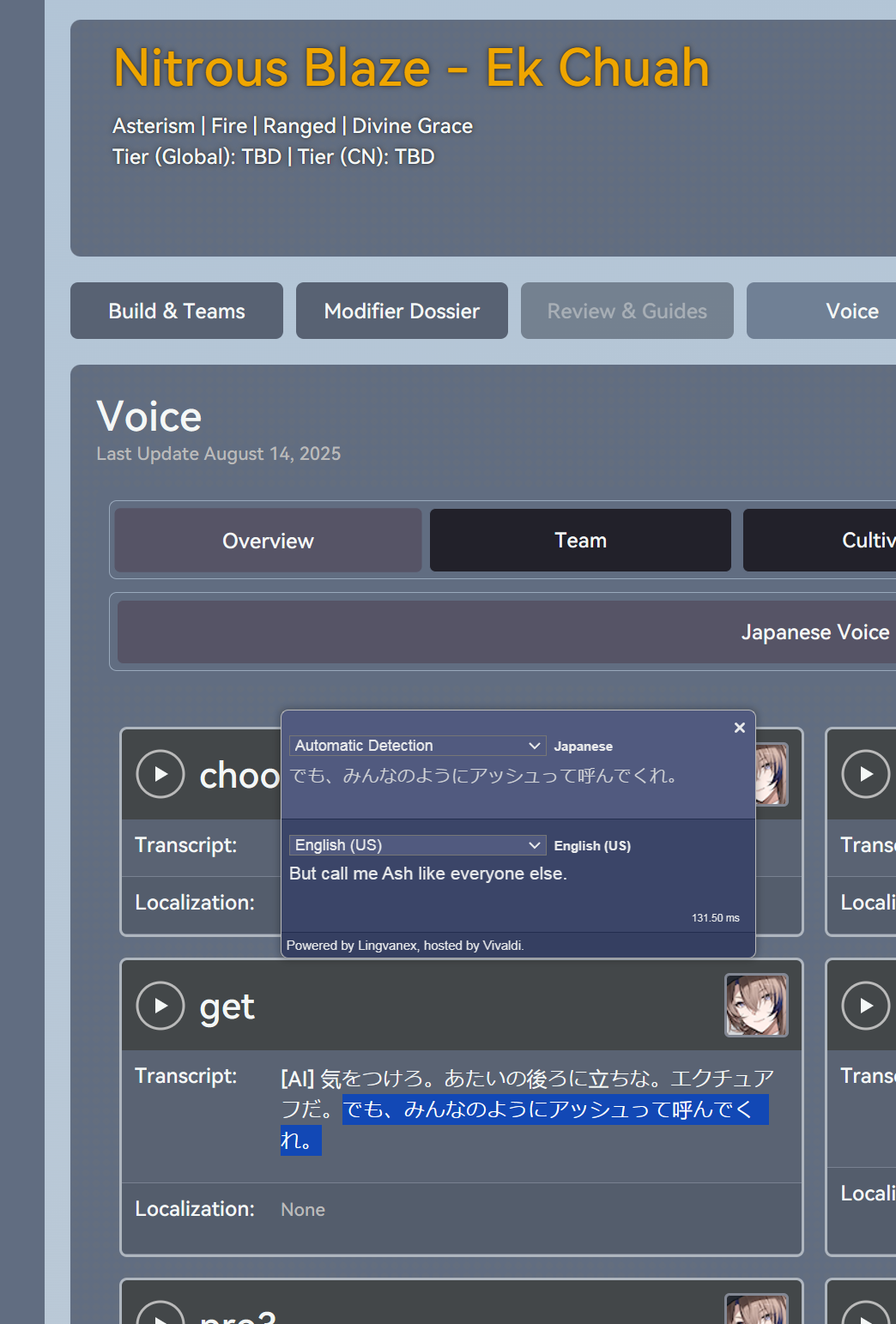896x1324 pixels.
Task: Select the Overview voice category
Action: [x=268, y=541]
